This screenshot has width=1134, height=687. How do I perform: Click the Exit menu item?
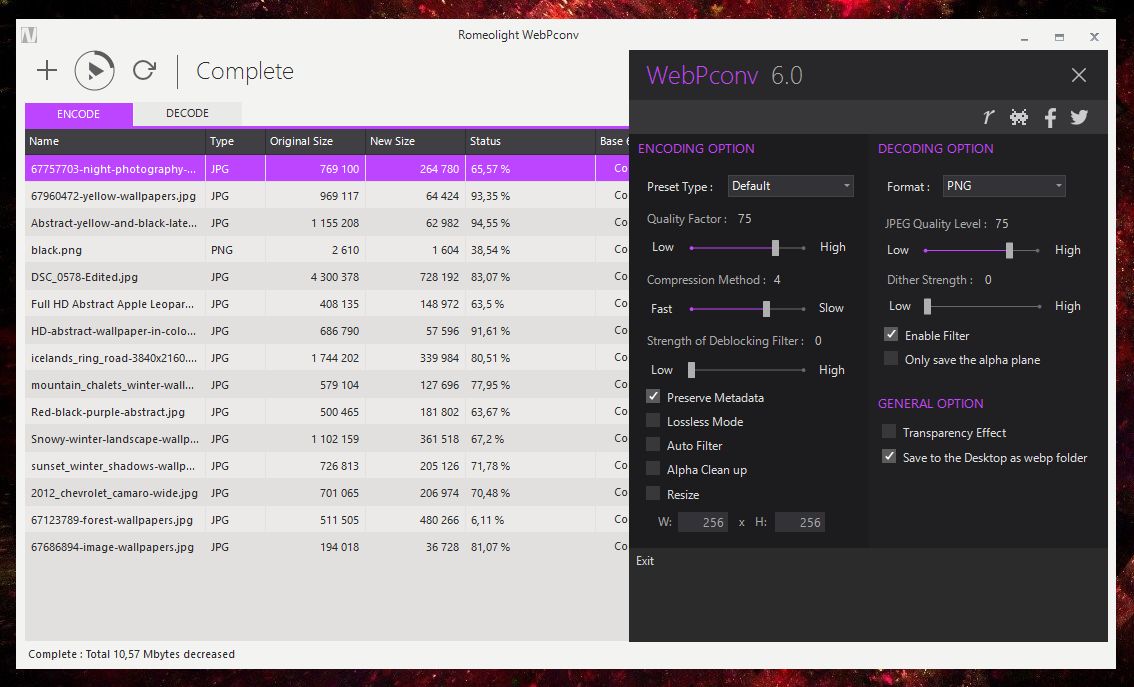tap(645, 560)
